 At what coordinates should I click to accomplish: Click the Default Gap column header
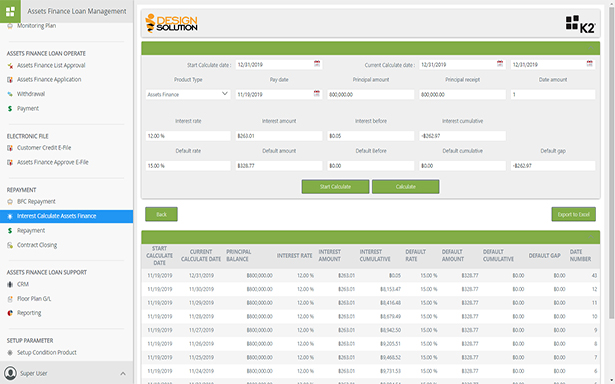[544, 255]
